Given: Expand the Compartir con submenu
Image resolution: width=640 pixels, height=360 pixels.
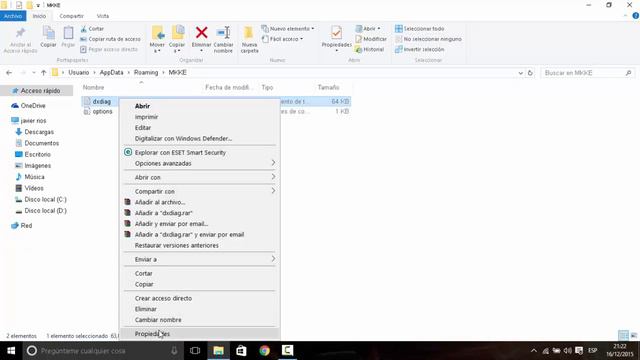Looking at the screenshot, I should point(200,191).
